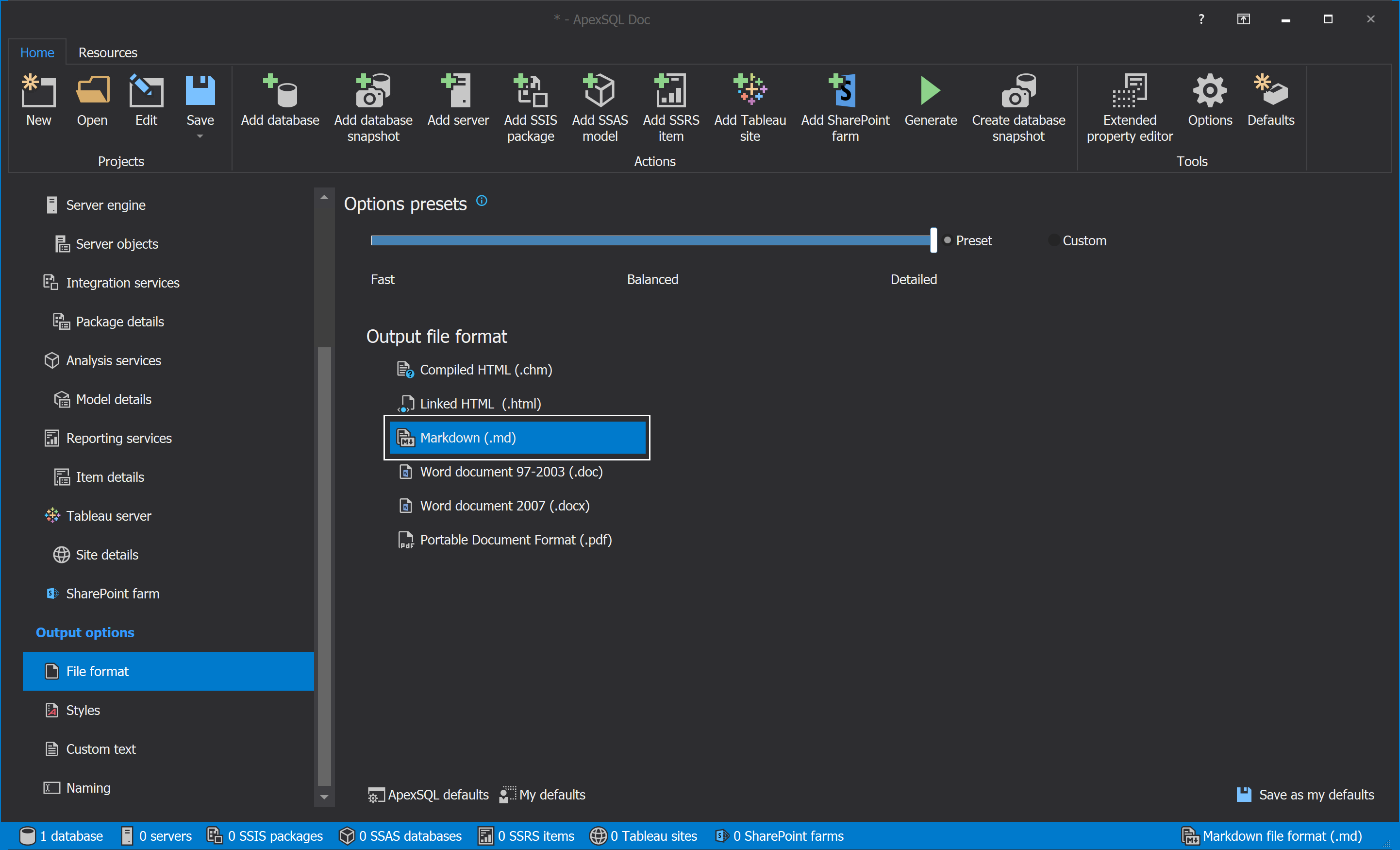Select Model details in sidebar
Viewport: 1400px width, 850px height.
168,399
